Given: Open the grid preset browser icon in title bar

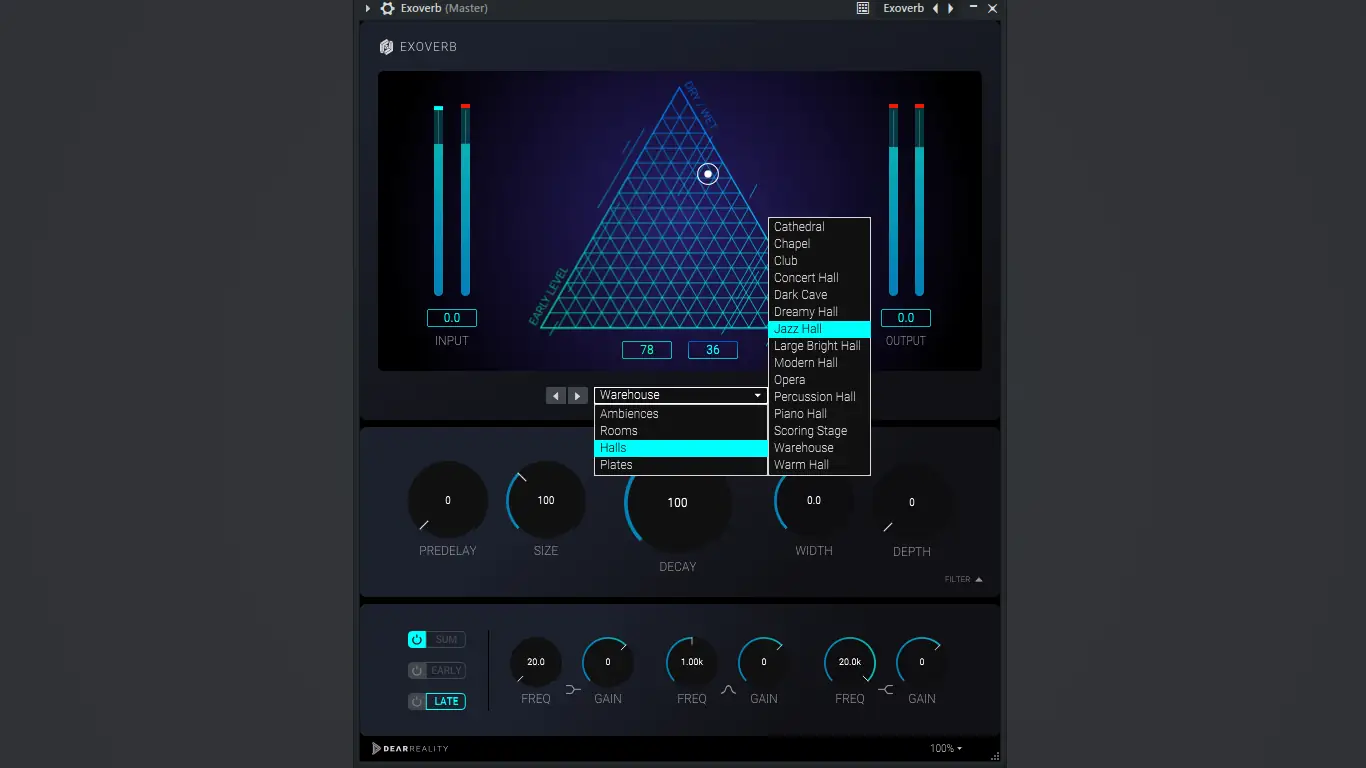Looking at the screenshot, I should pyautogui.click(x=863, y=8).
